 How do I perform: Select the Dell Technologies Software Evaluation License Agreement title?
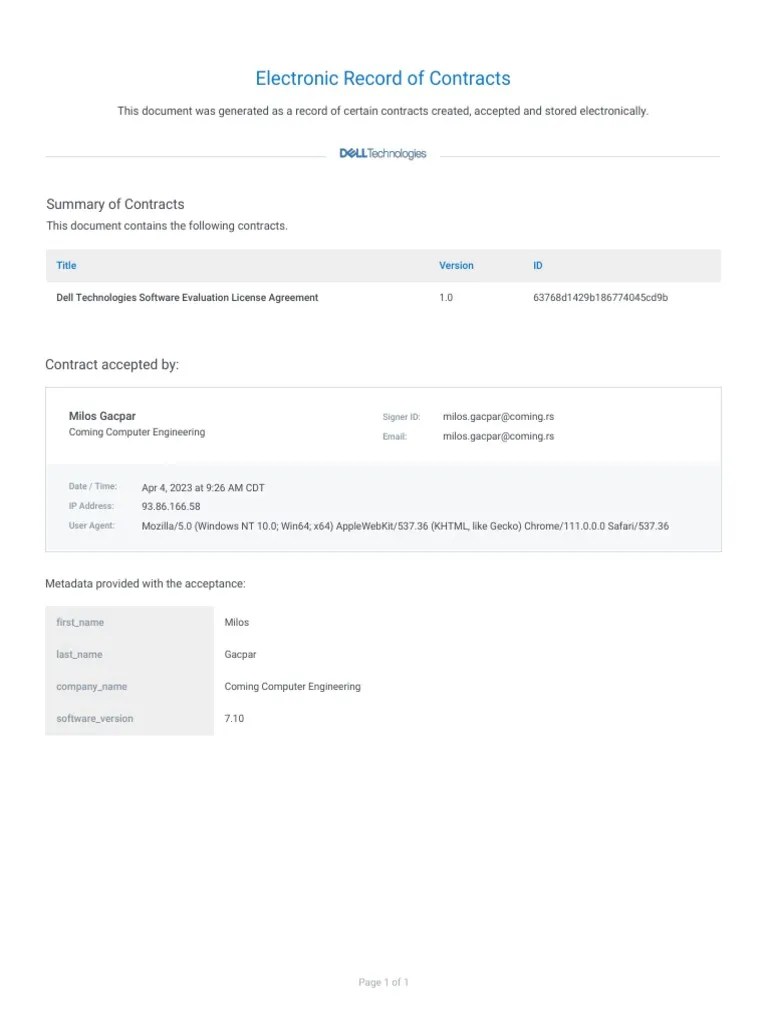coord(187,297)
